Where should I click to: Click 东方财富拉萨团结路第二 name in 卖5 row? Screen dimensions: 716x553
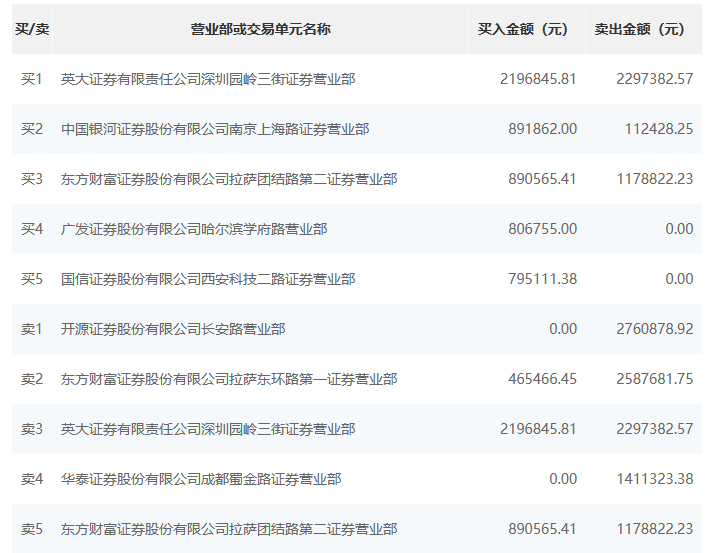tap(229, 529)
